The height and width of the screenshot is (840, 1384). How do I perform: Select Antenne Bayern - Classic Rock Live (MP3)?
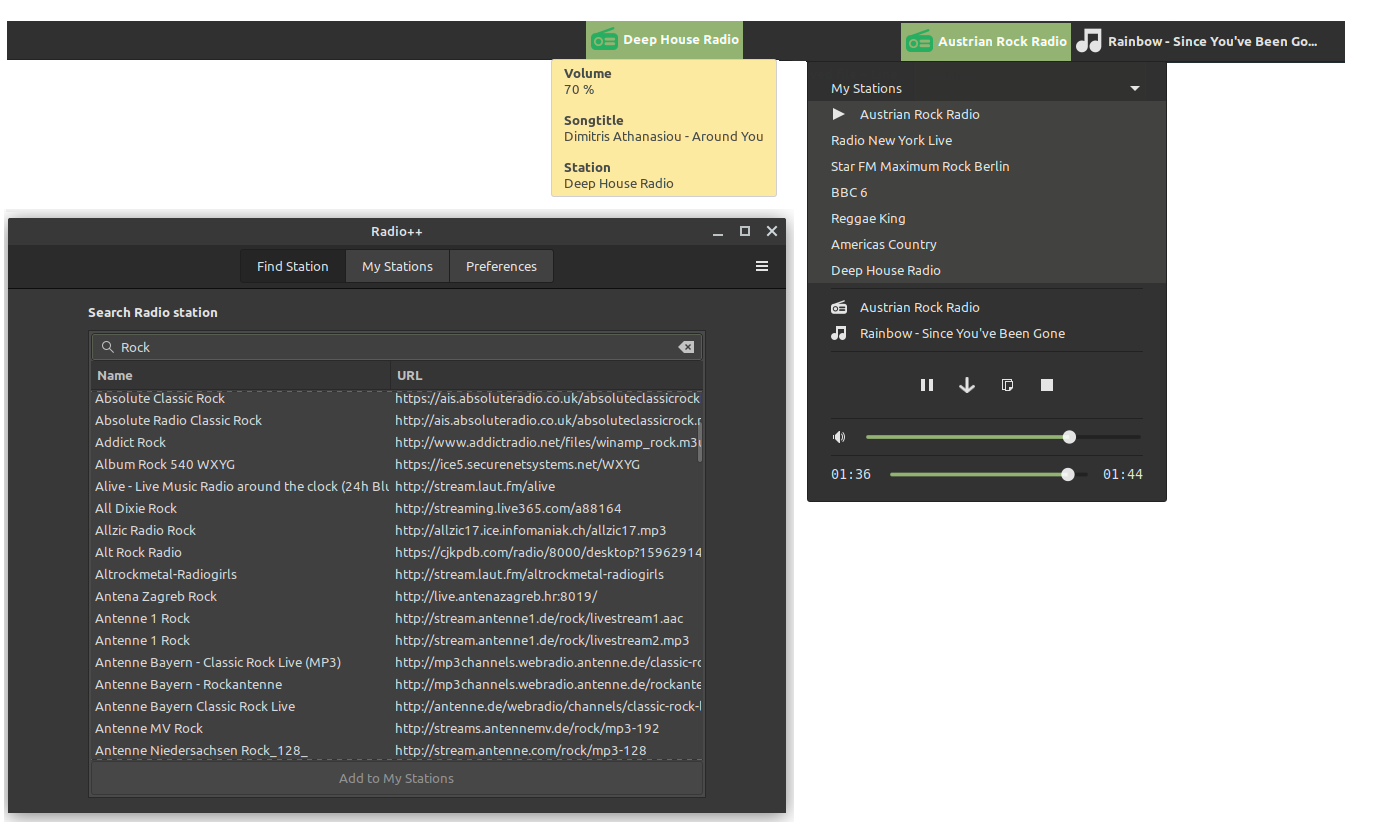pyautogui.click(x=397, y=662)
